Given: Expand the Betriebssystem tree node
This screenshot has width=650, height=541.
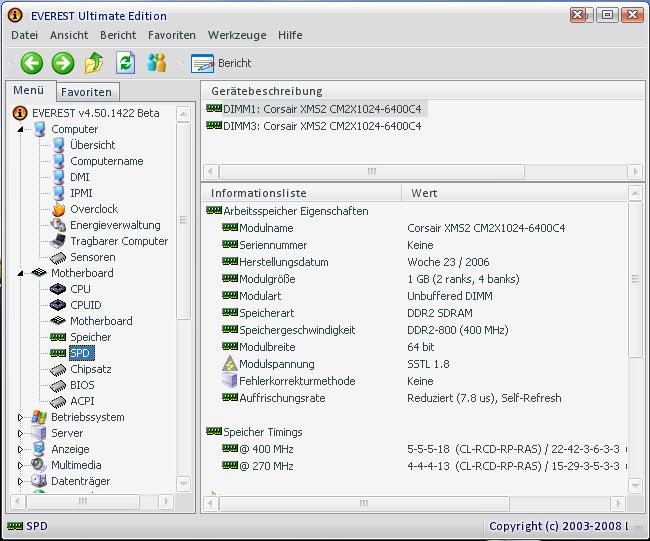Looking at the screenshot, I should point(20,417).
